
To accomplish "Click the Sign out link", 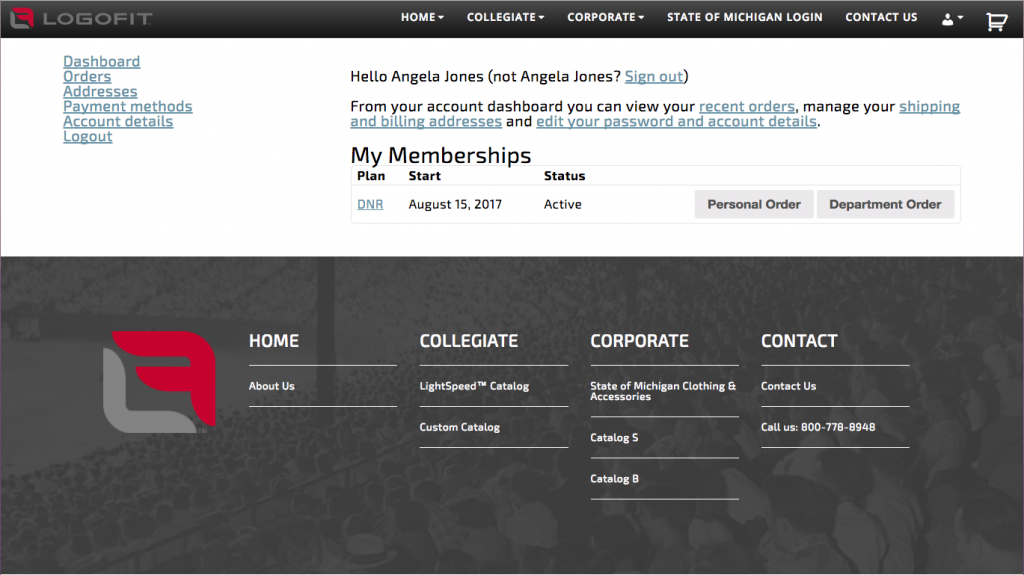I will tap(654, 77).
